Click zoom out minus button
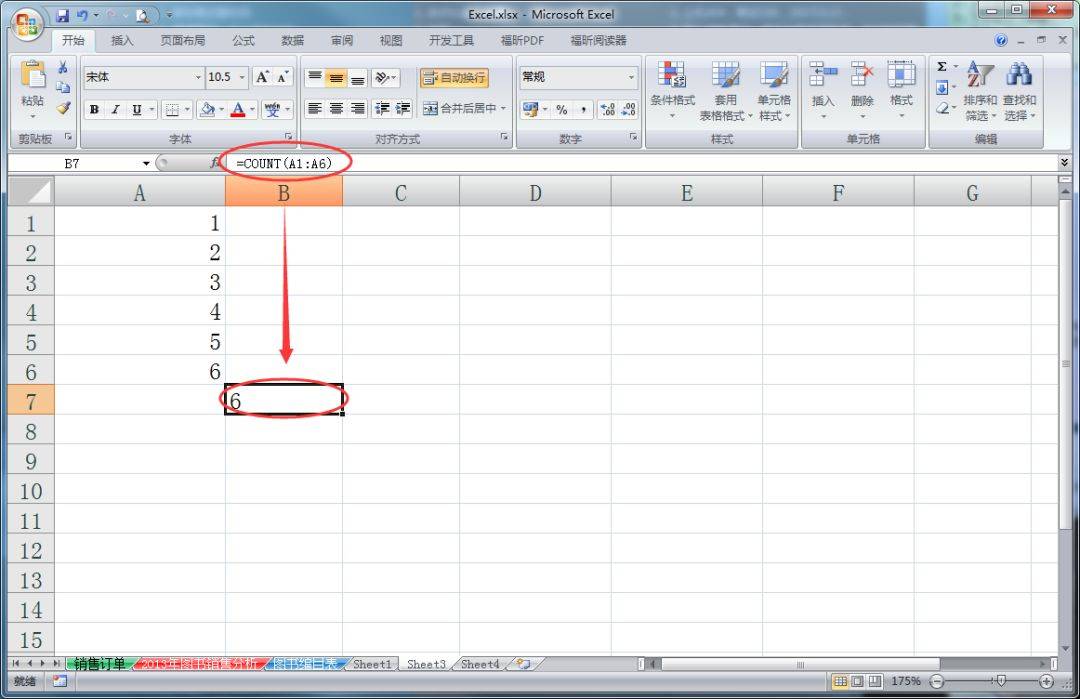This screenshot has height=699, width=1080. [x=937, y=681]
